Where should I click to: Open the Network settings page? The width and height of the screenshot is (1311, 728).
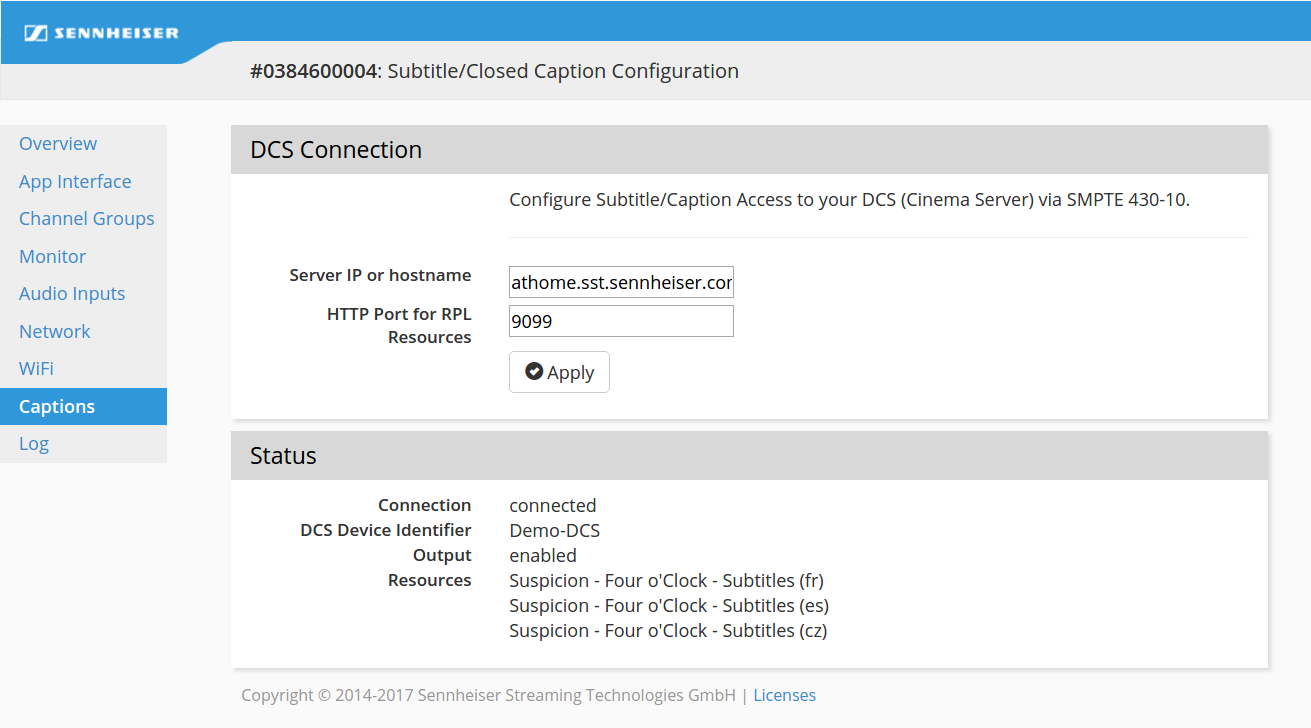(x=55, y=332)
